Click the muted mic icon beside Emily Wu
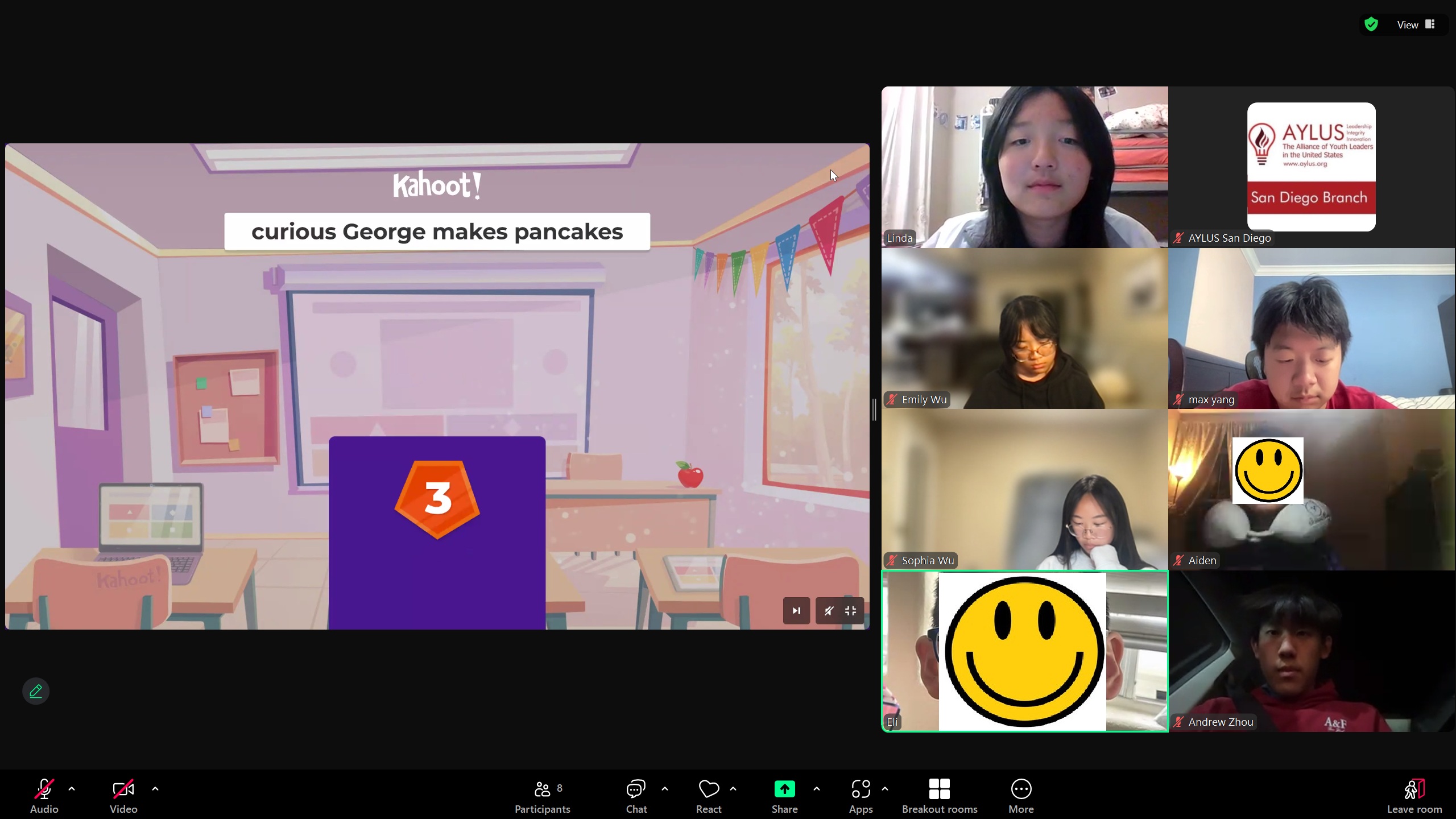Screen dimensions: 1456x819 (x=892, y=399)
